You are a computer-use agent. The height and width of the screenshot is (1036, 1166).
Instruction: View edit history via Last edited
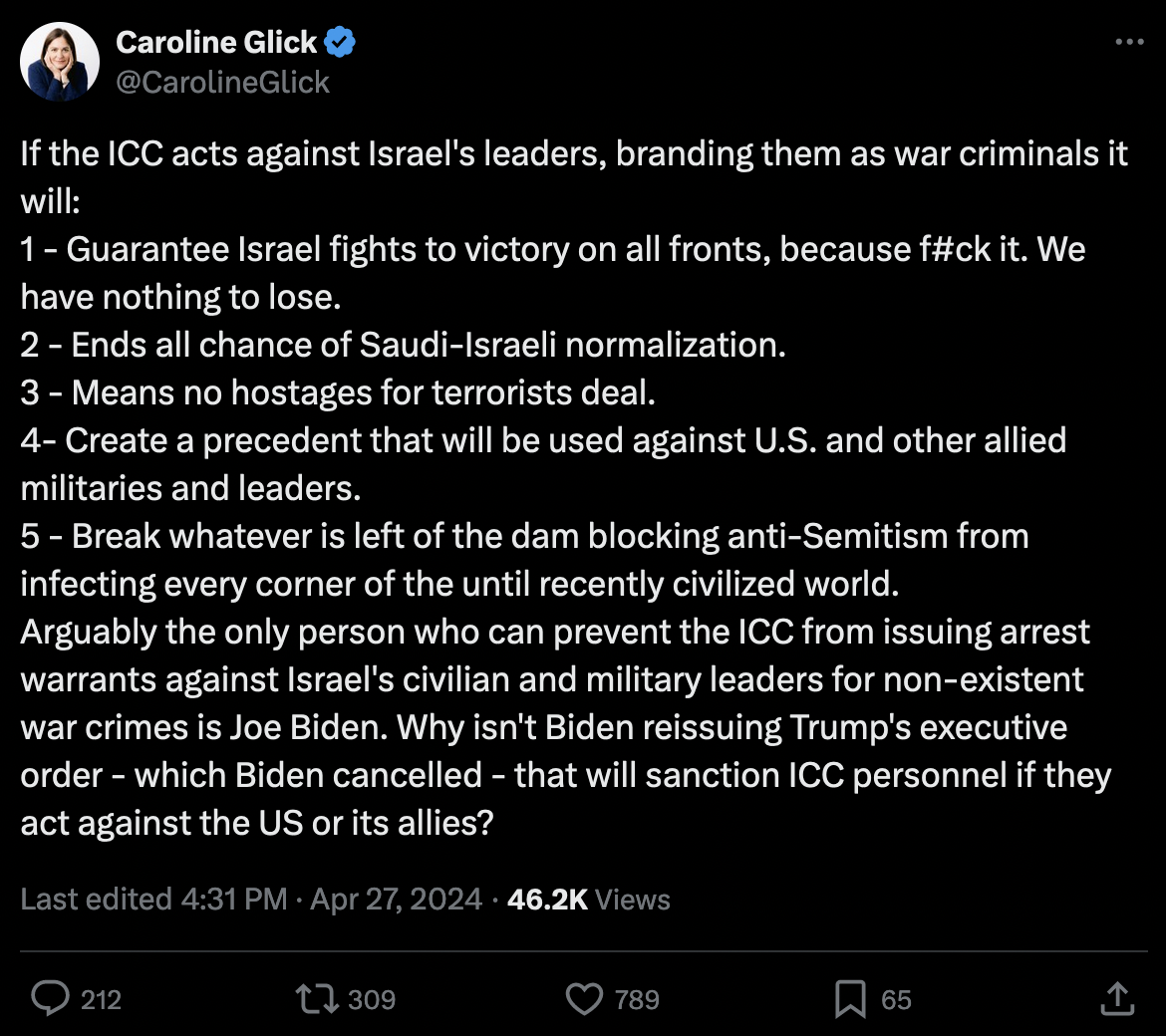97,900
